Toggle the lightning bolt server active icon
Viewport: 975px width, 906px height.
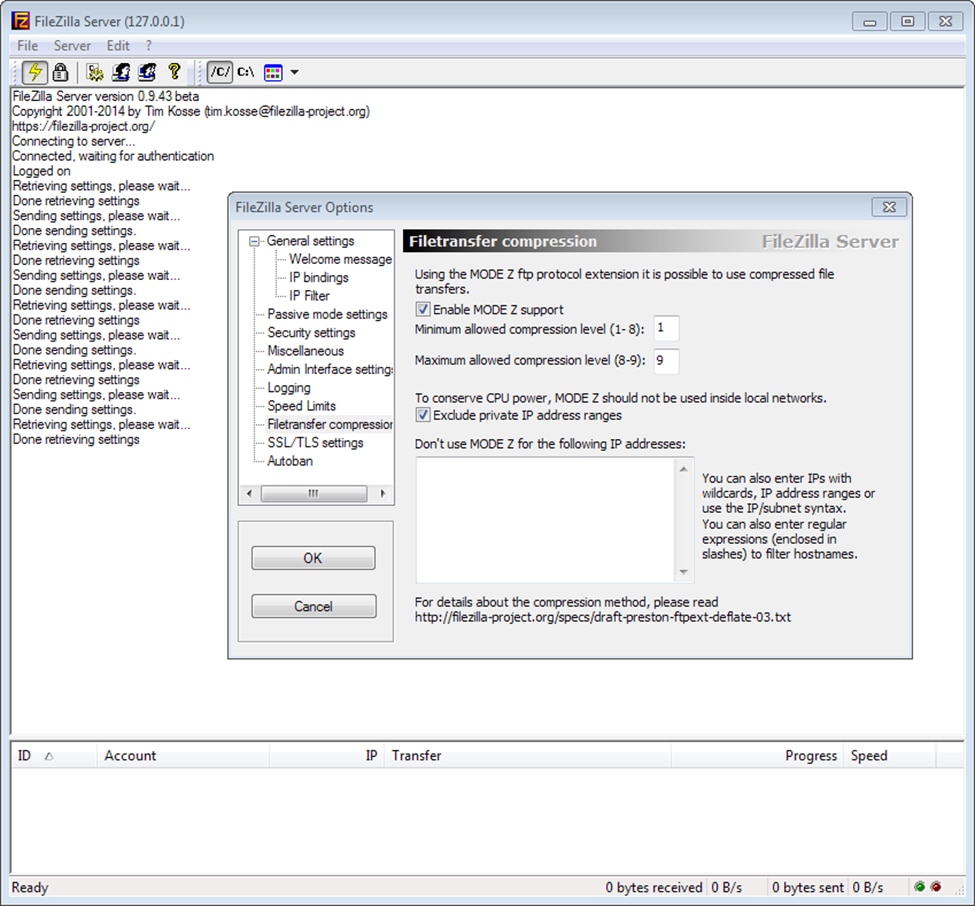[35, 72]
